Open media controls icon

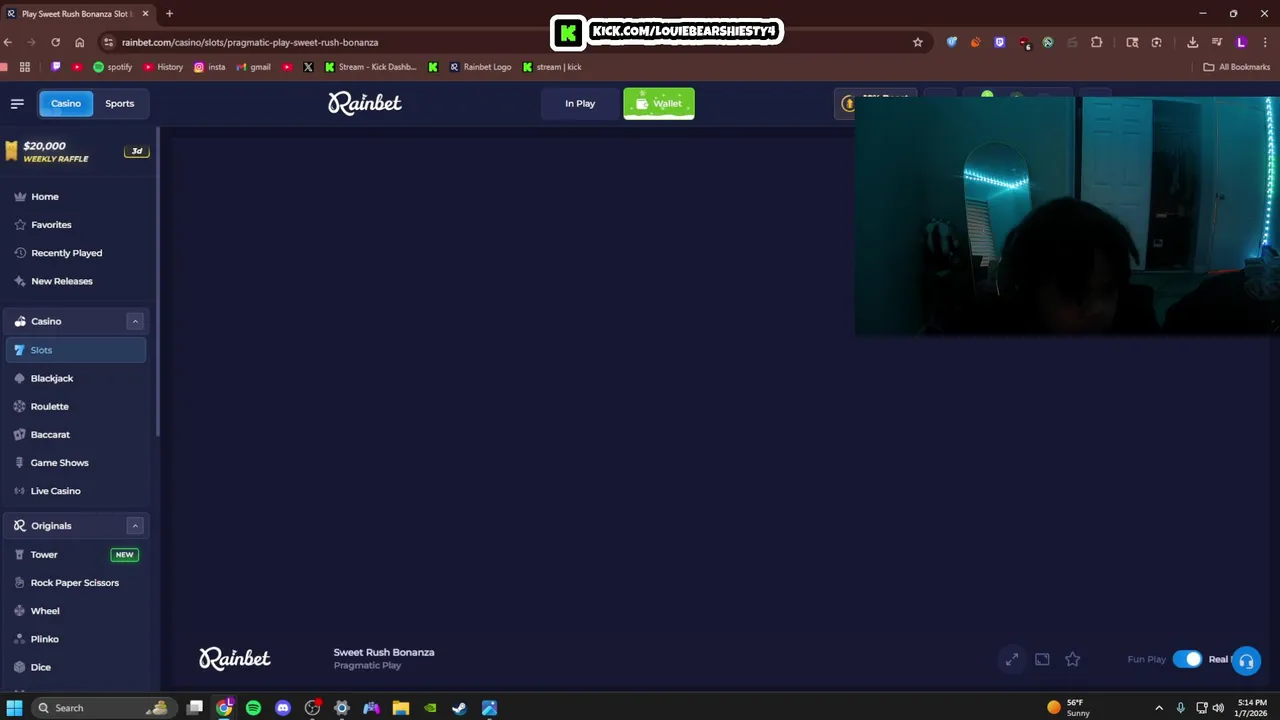(x=1216, y=42)
